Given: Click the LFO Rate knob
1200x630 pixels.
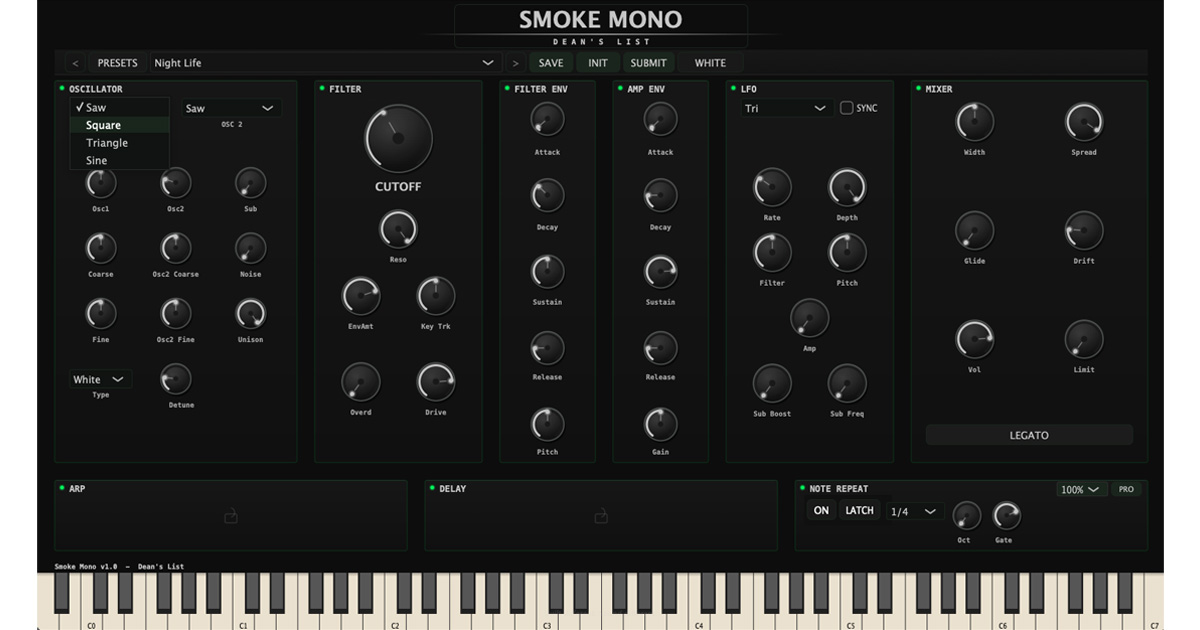Looking at the screenshot, I should (x=770, y=185).
